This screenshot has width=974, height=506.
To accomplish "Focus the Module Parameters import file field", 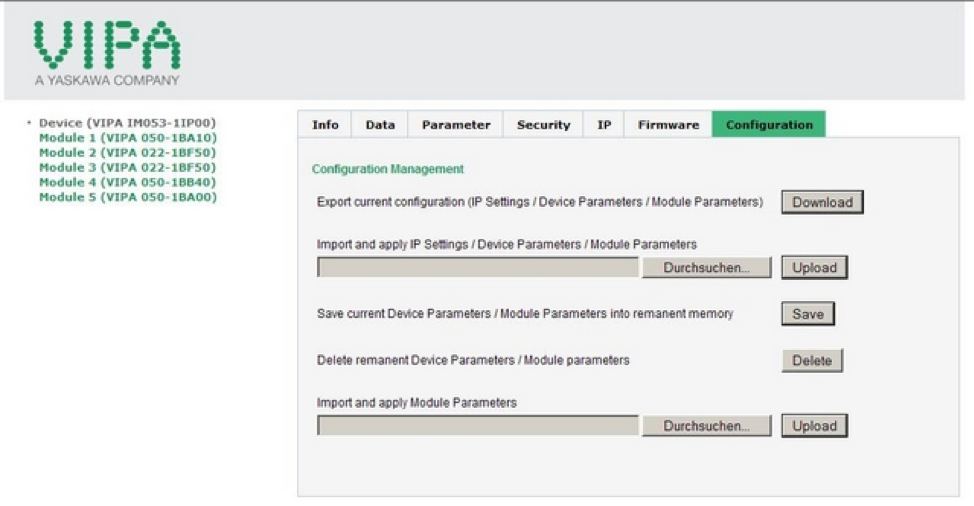I will click(x=478, y=426).
